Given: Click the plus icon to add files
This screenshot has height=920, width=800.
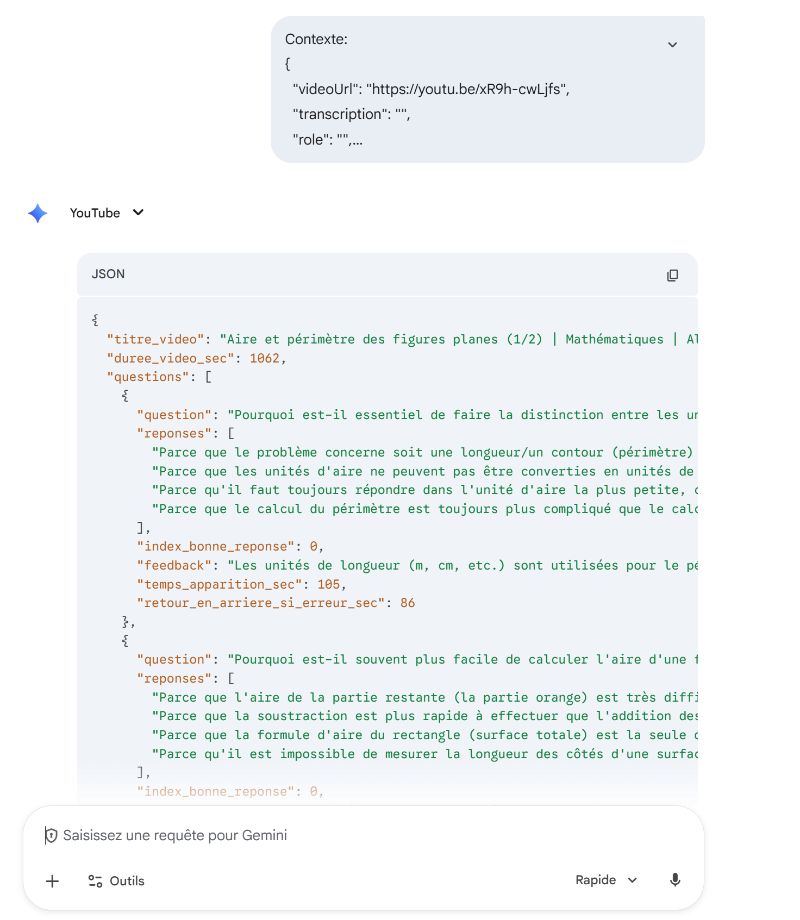Looking at the screenshot, I should click(x=53, y=881).
